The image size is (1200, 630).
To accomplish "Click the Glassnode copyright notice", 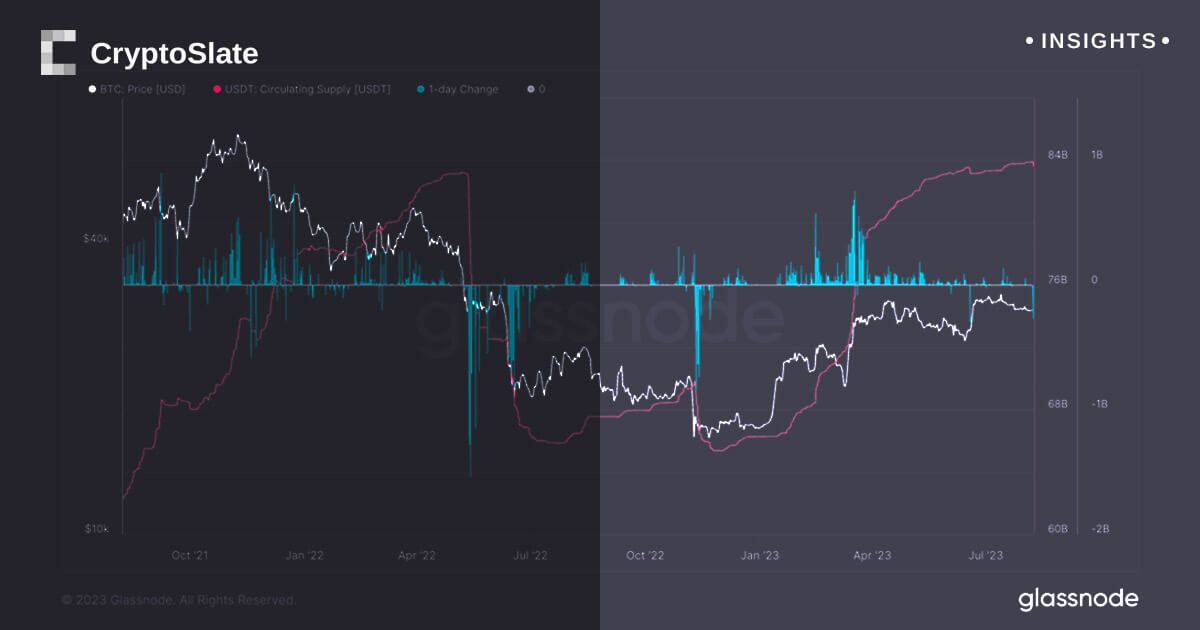I will coord(178,600).
